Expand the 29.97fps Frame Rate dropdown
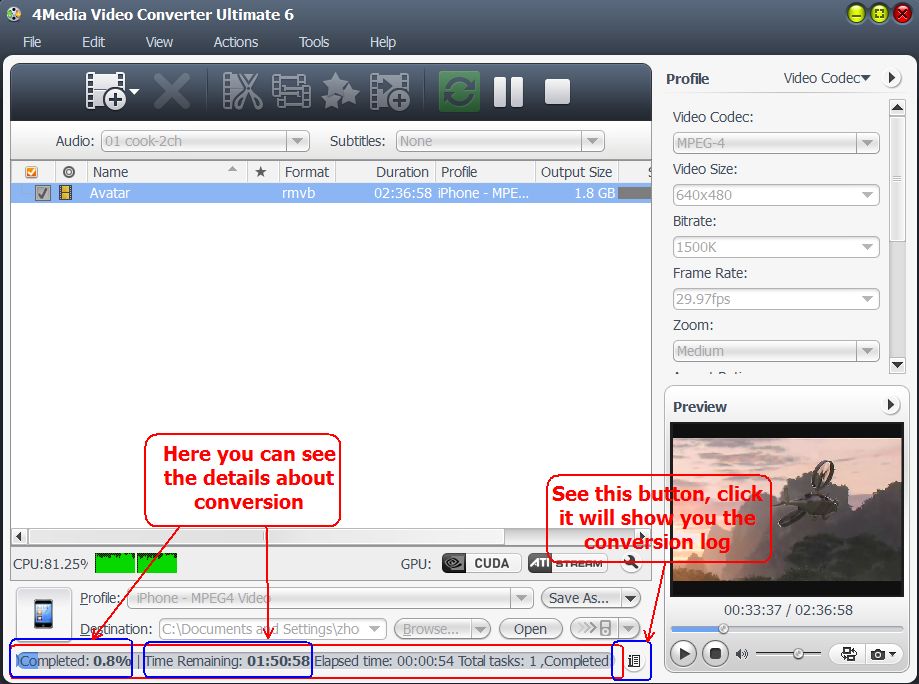The width and height of the screenshot is (919, 684). click(867, 299)
